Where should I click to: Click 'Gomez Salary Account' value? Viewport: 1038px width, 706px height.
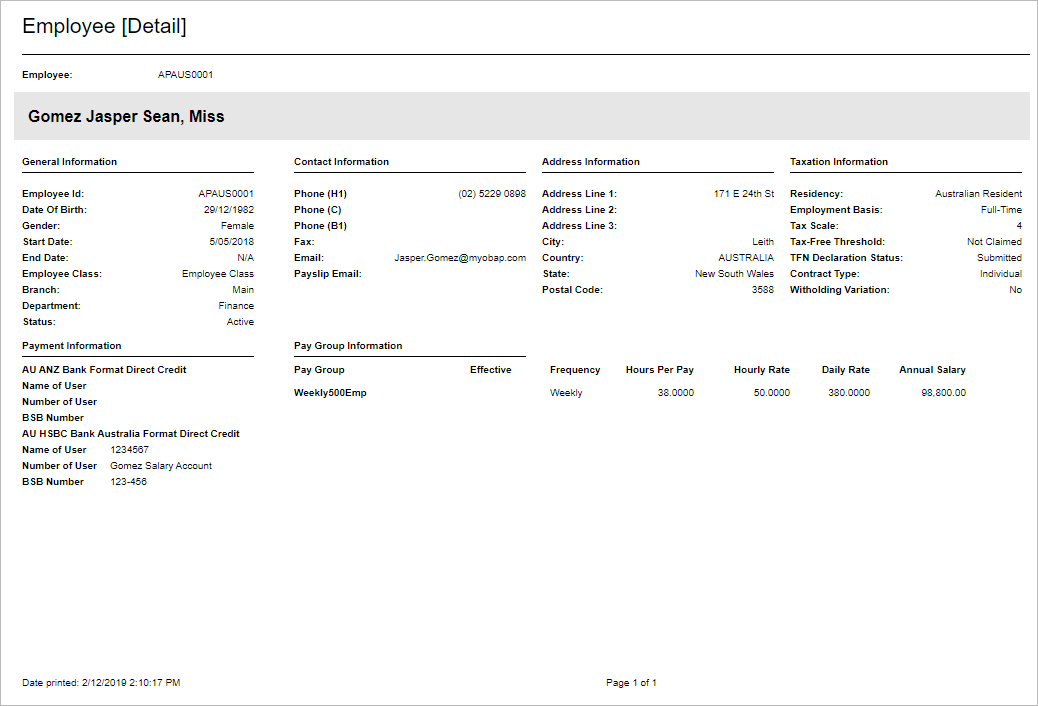(x=161, y=466)
